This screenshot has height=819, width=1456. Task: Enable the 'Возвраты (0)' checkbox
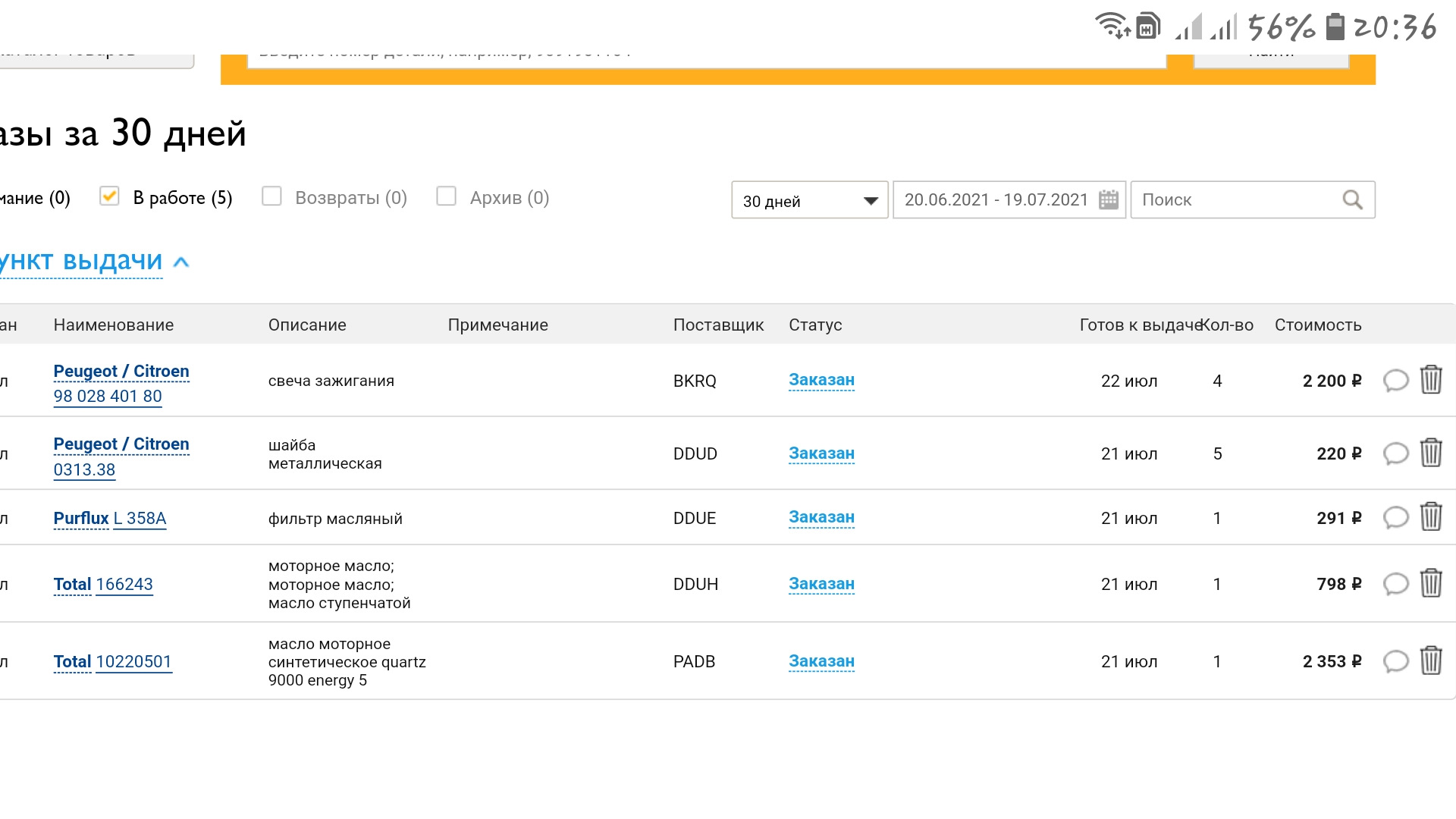pyautogui.click(x=271, y=196)
